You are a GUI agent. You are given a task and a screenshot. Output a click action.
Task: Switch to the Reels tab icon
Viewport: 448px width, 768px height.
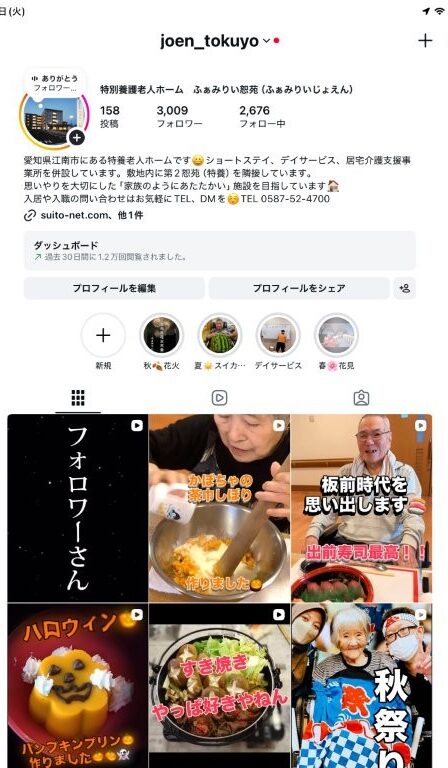[219, 398]
